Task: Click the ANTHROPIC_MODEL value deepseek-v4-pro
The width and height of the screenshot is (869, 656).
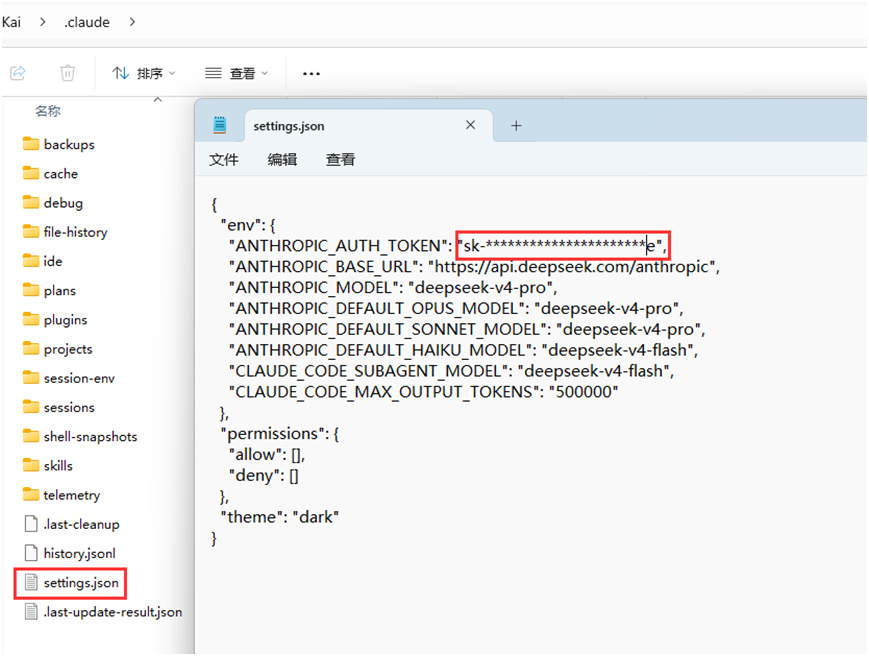Action: [x=480, y=288]
